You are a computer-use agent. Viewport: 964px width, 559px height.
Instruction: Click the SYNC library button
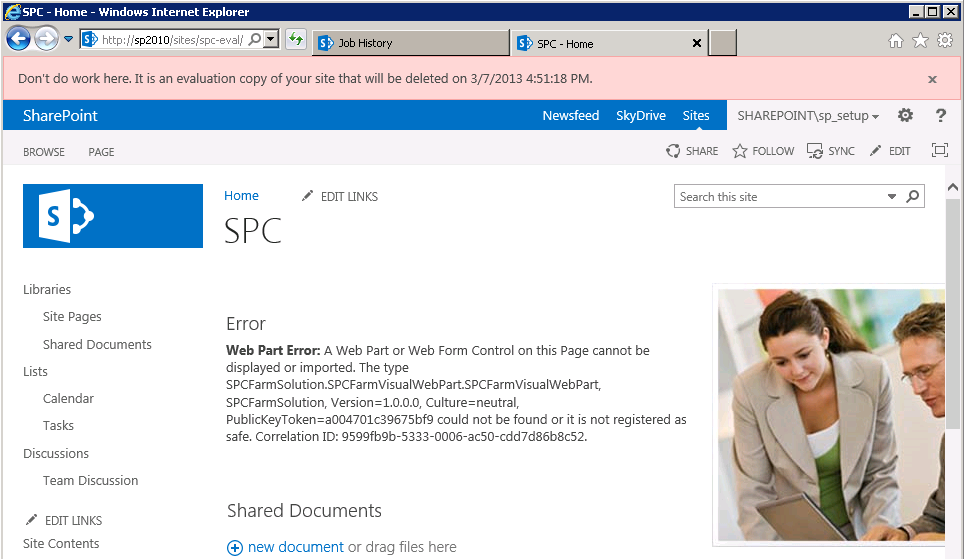(x=831, y=151)
